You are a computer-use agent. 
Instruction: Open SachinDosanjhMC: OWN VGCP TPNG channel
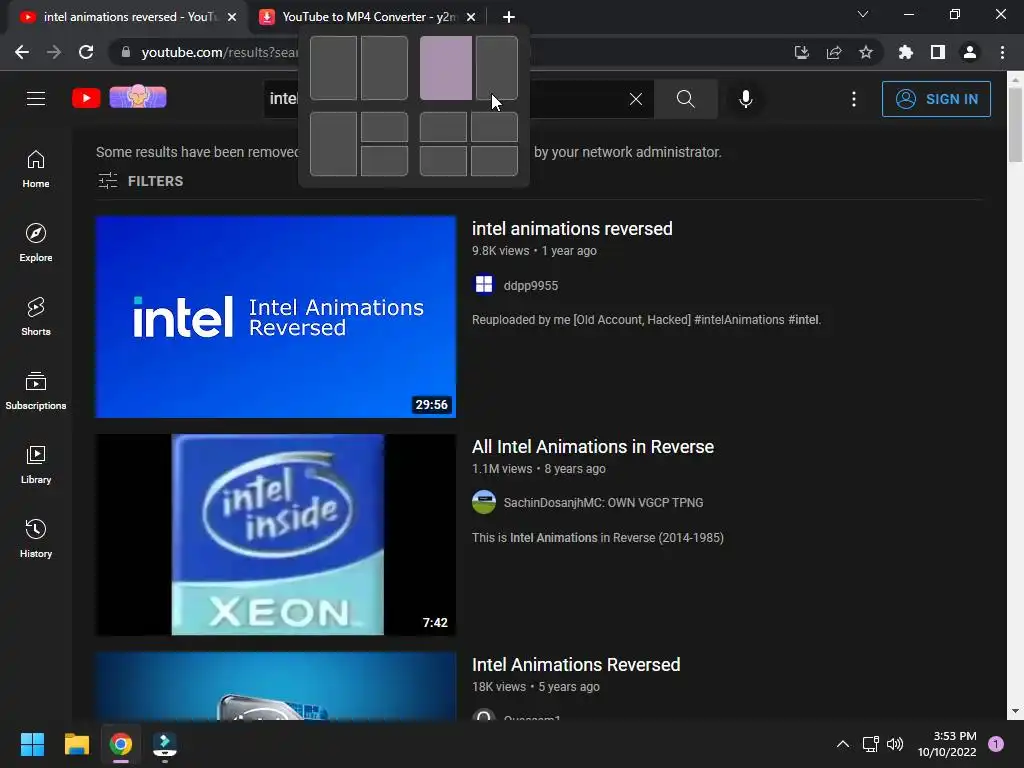tap(603, 503)
